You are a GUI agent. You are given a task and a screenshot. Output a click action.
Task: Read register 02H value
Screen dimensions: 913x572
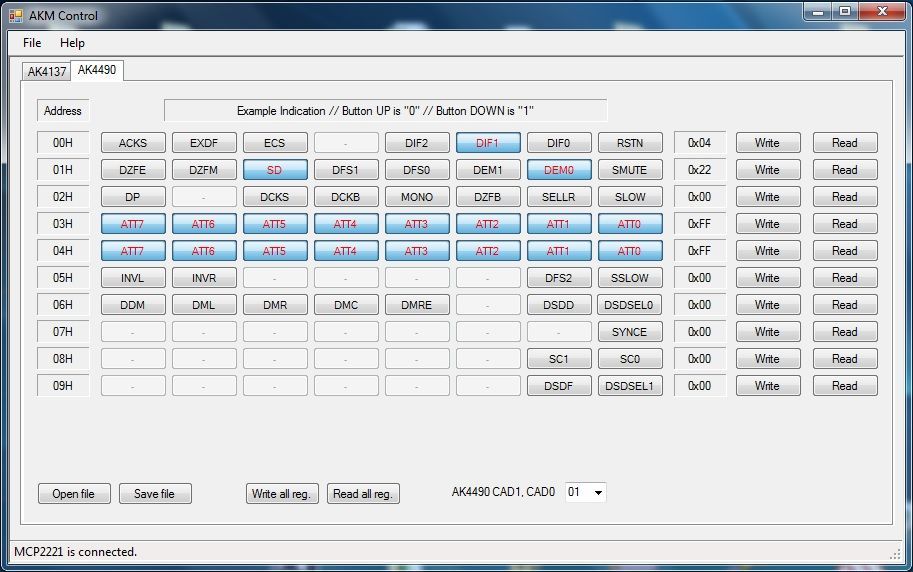(x=845, y=197)
